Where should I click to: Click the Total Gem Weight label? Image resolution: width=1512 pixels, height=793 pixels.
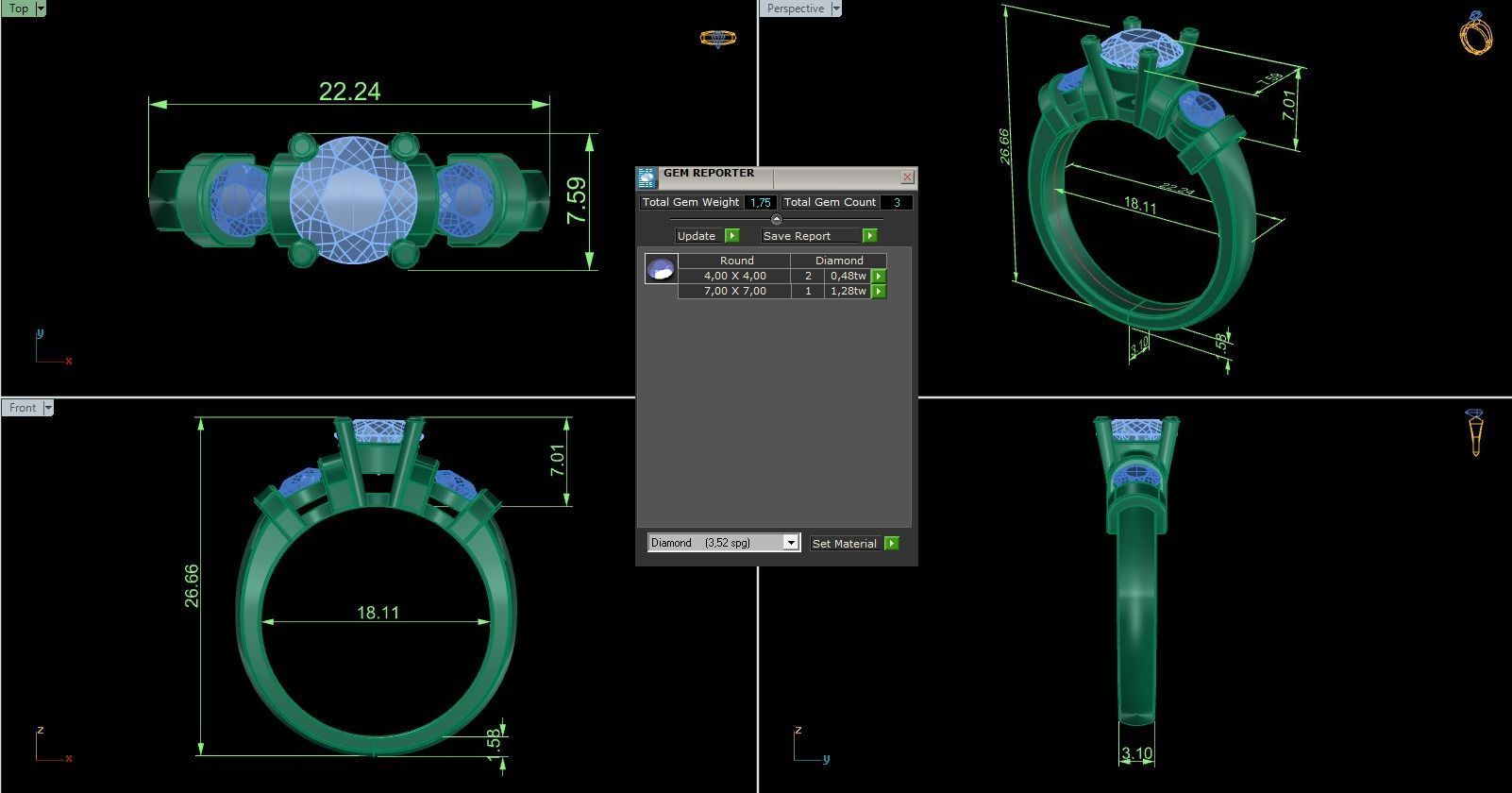tap(691, 202)
